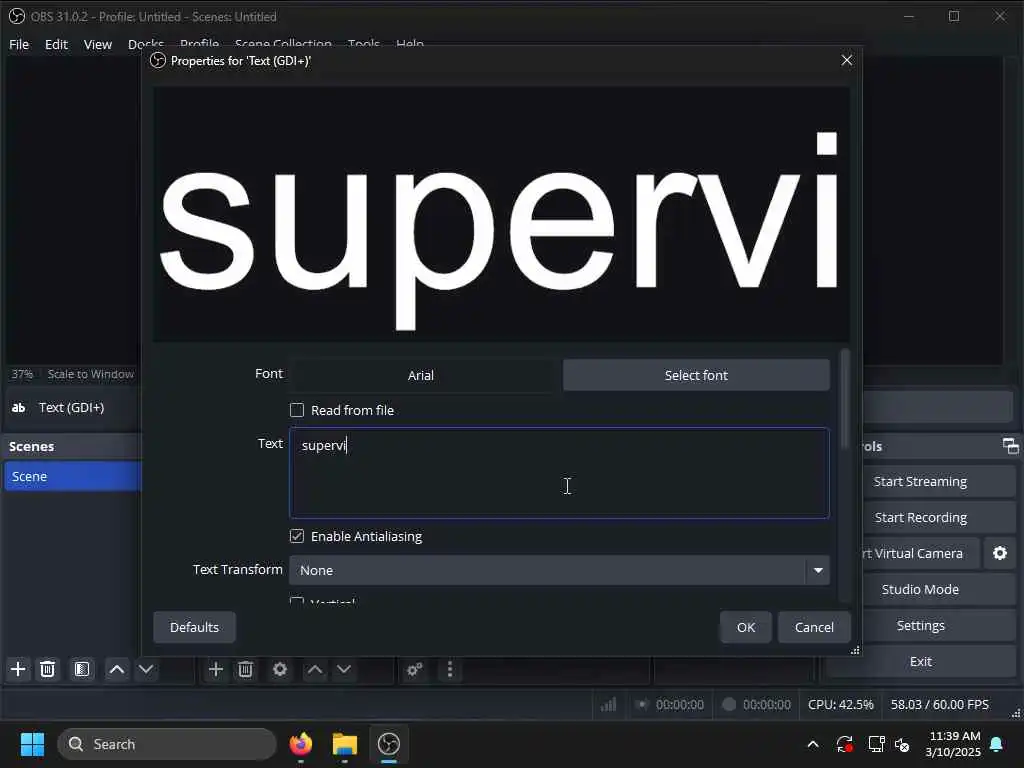The image size is (1024, 768).
Task: Click the 37% preview scale label
Action: [x=22, y=374]
